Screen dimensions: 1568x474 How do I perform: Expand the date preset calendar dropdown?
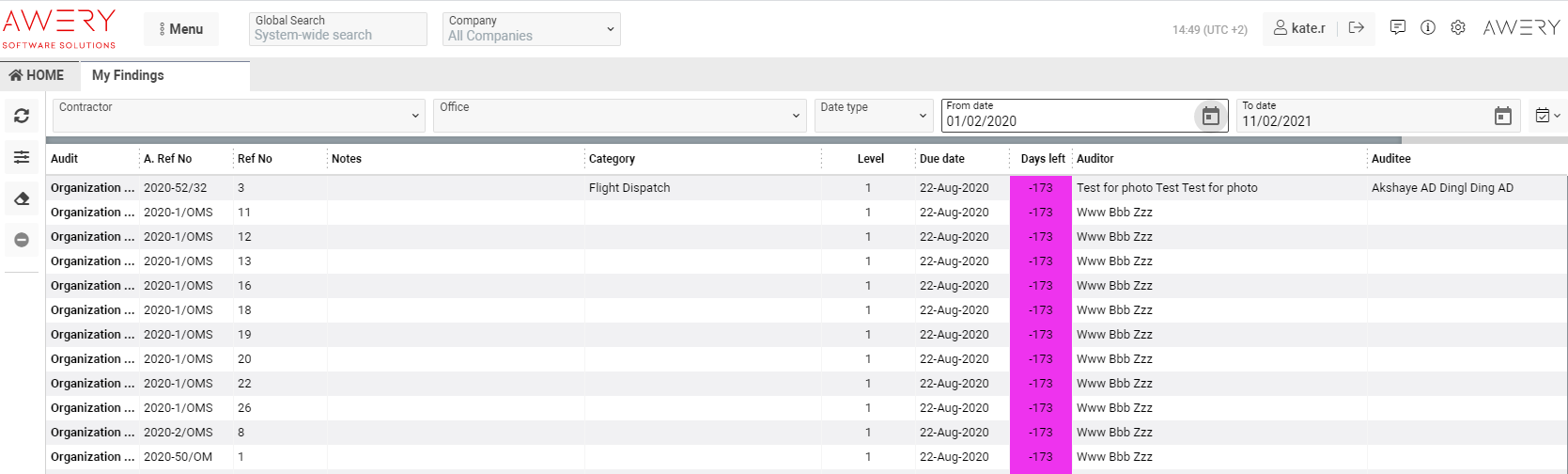click(x=1546, y=116)
